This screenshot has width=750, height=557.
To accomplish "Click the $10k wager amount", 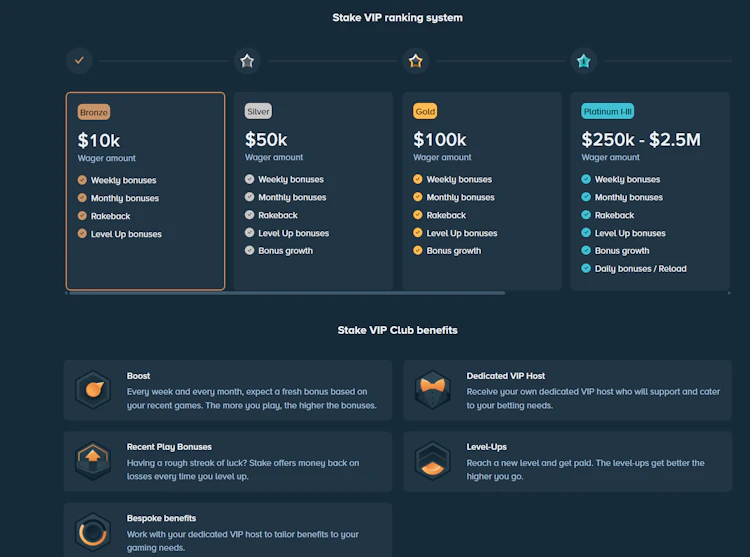I will coord(99,141).
